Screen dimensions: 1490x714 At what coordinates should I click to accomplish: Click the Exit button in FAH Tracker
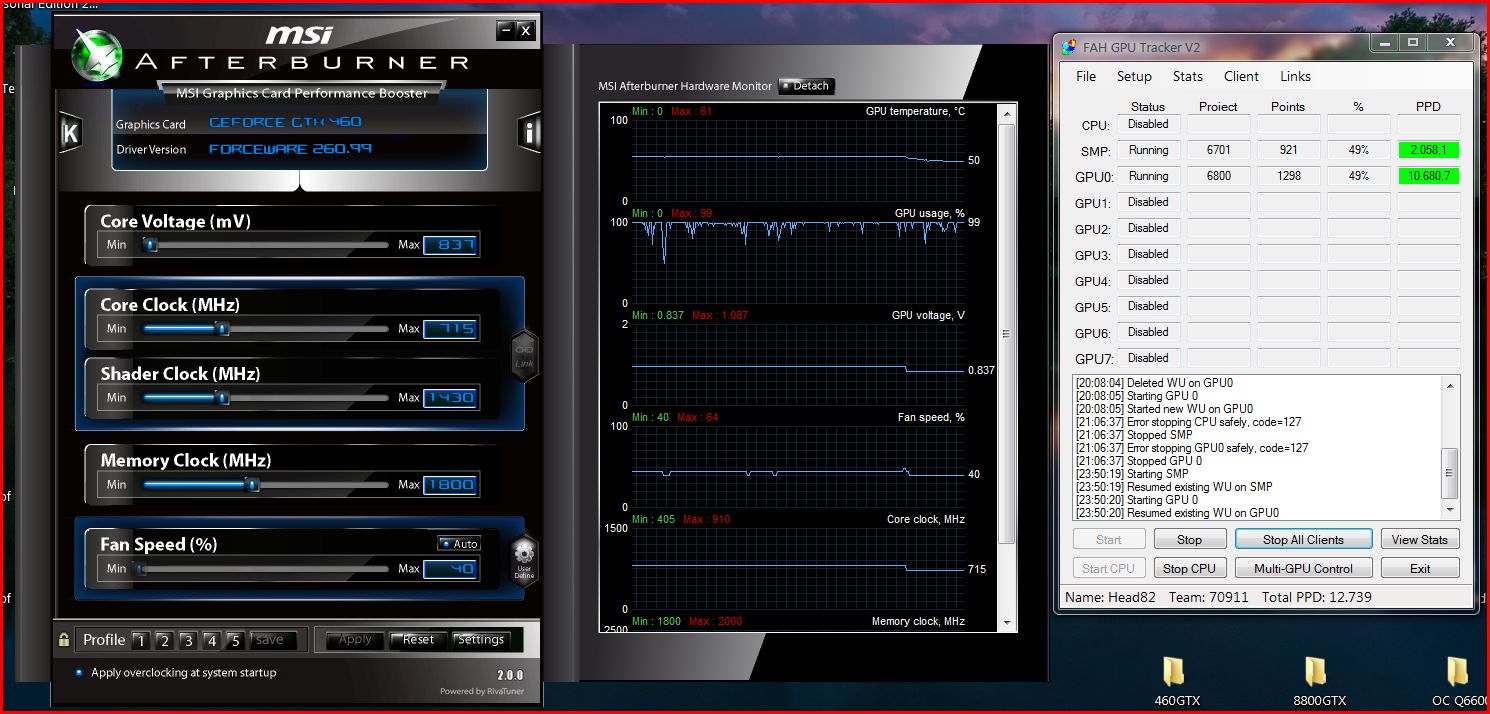click(x=1420, y=568)
